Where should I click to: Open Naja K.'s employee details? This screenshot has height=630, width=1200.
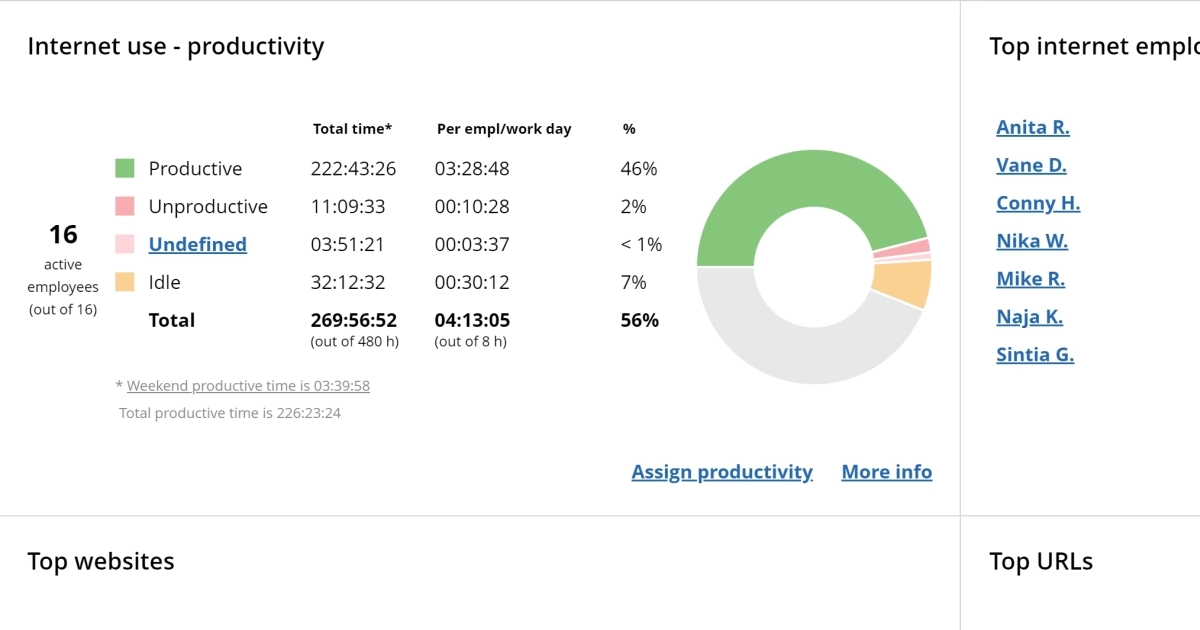(x=1029, y=317)
